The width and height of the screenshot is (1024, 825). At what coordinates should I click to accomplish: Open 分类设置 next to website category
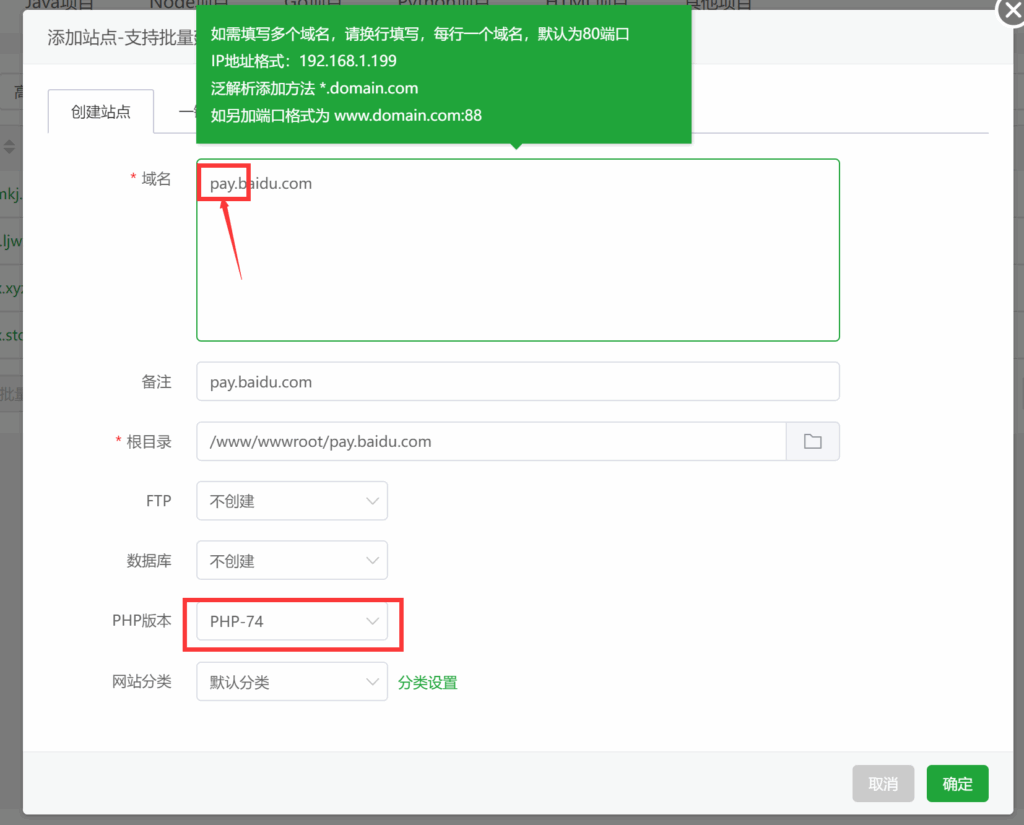[x=427, y=681]
